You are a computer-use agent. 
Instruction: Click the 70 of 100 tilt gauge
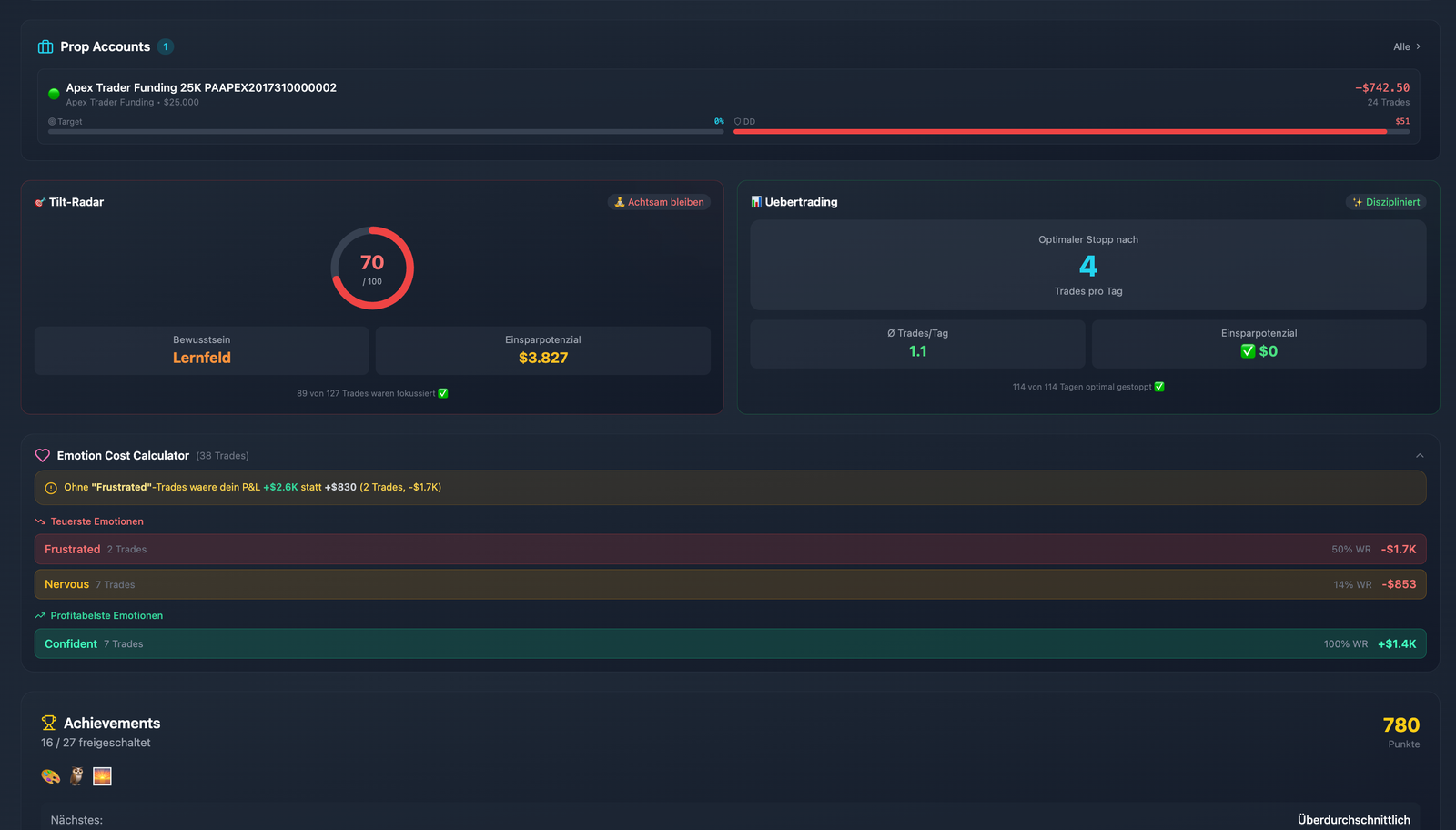pyautogui.click(x=372, y=268)
